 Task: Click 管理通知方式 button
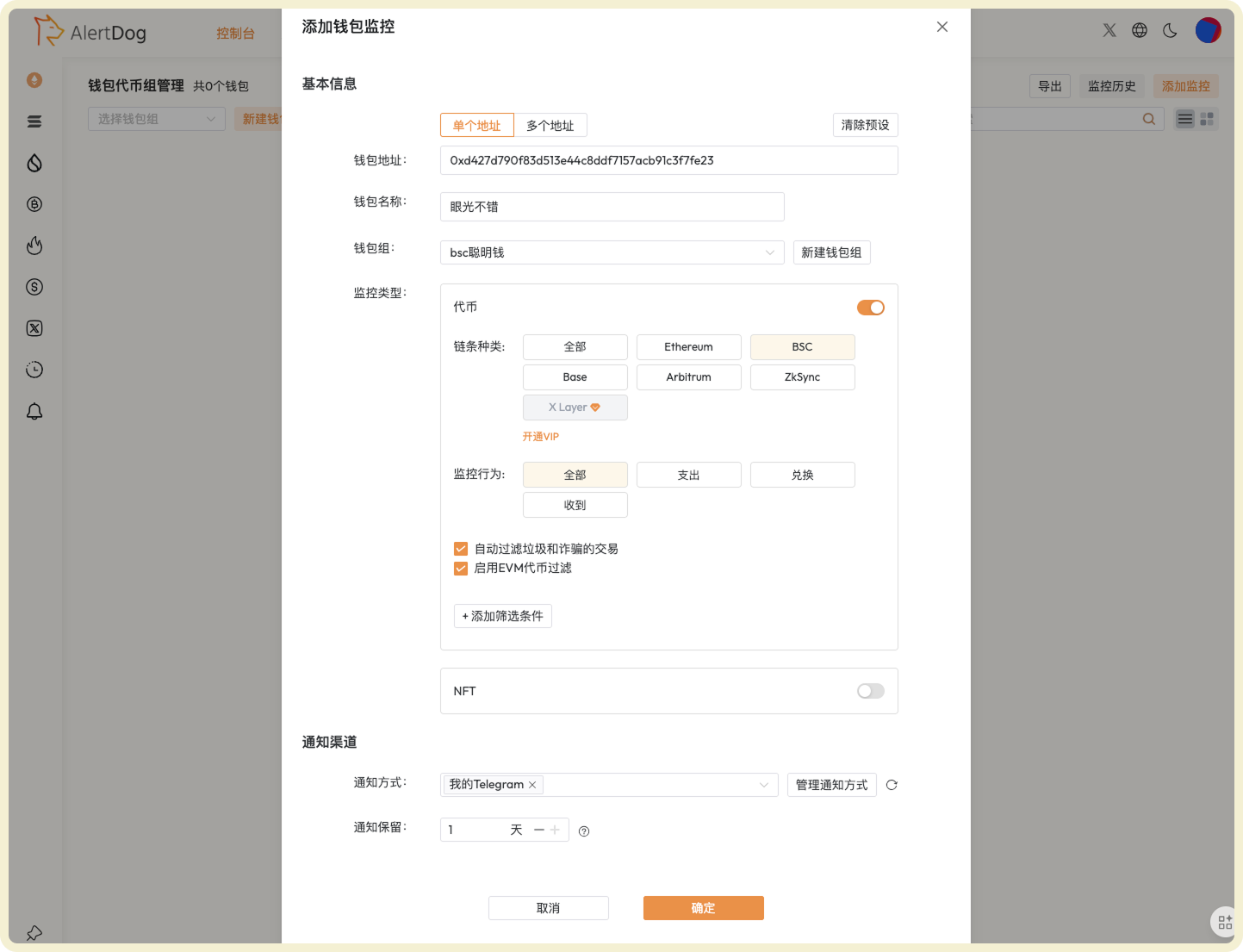click(x=832, y=785)
